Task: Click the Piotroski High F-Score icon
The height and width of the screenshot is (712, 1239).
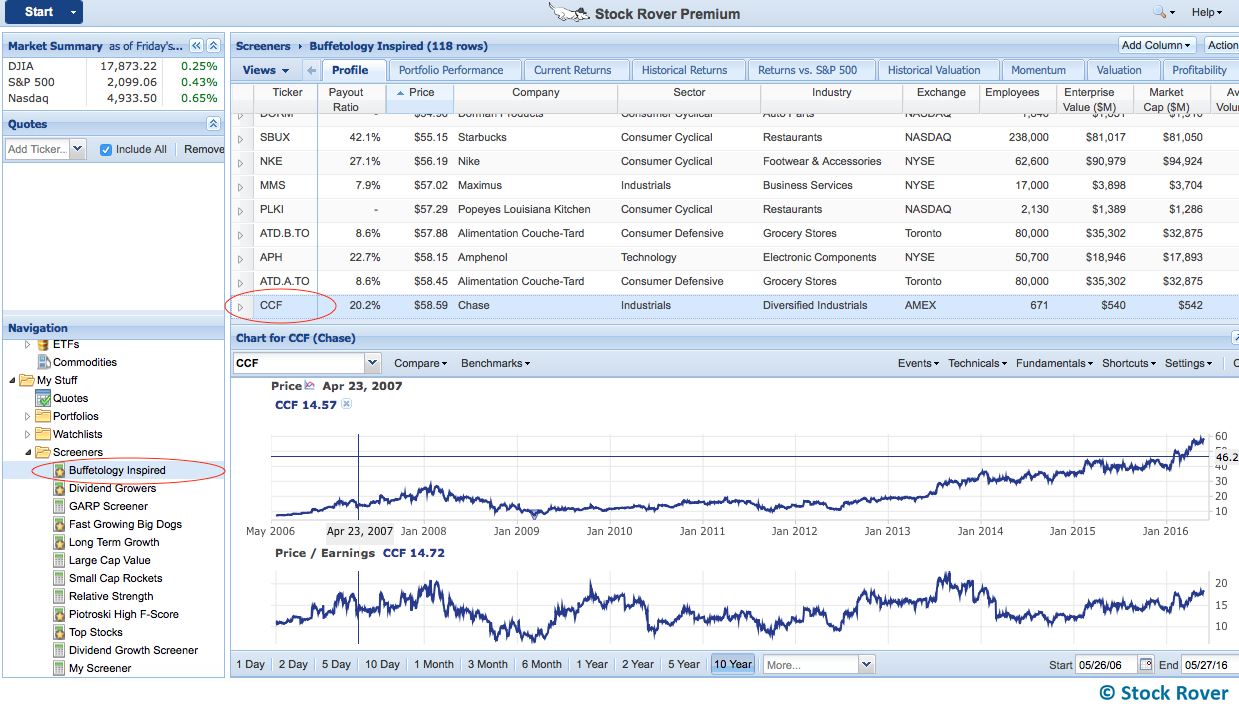Action: [x=59, y=614]
